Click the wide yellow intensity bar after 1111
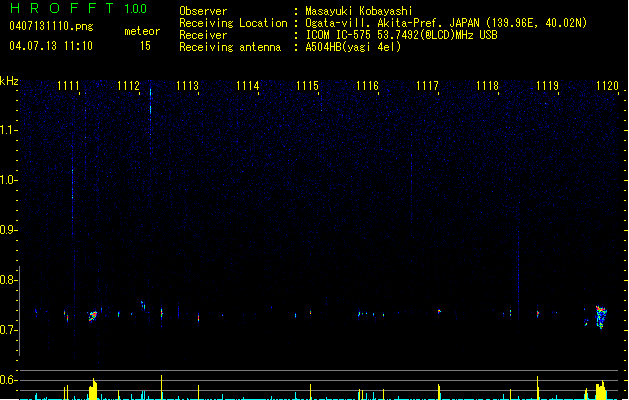Screen dimensions: 629x400 93,389
